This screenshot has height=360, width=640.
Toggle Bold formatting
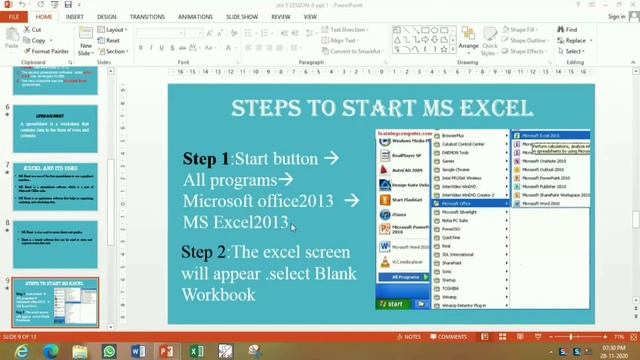click(x=141, y=48)
